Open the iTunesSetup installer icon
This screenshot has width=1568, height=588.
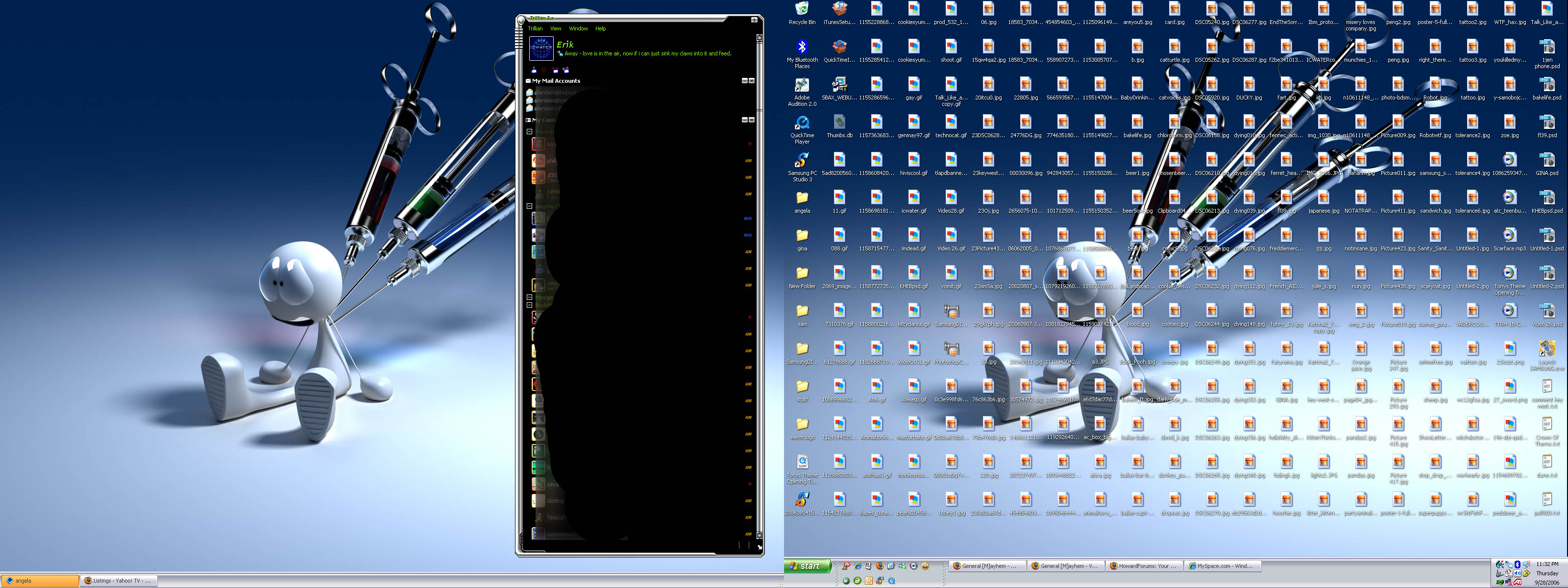click(839, 13)
